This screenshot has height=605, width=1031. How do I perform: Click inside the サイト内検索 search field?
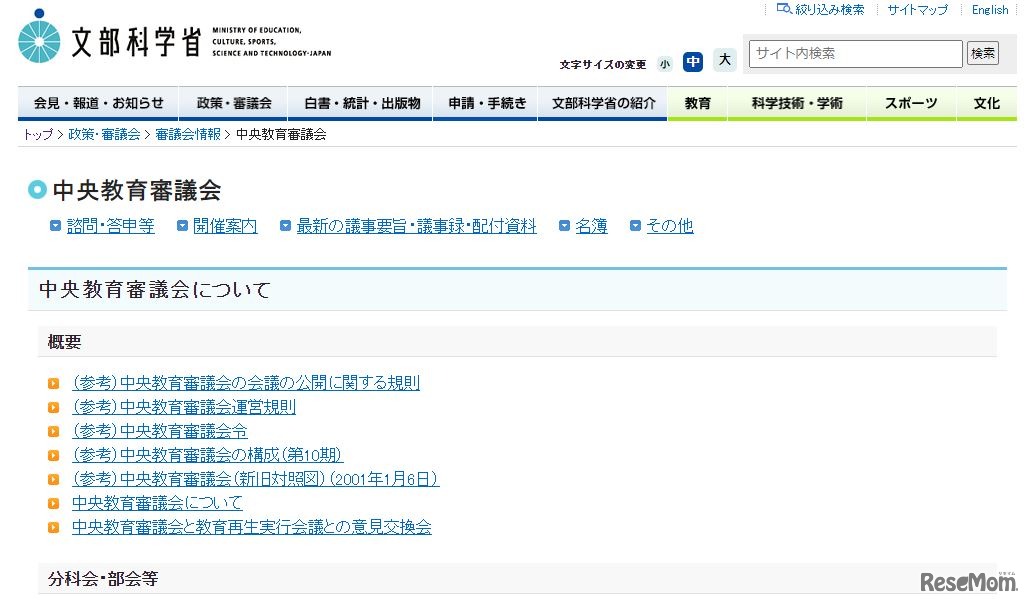coord(855,53)
